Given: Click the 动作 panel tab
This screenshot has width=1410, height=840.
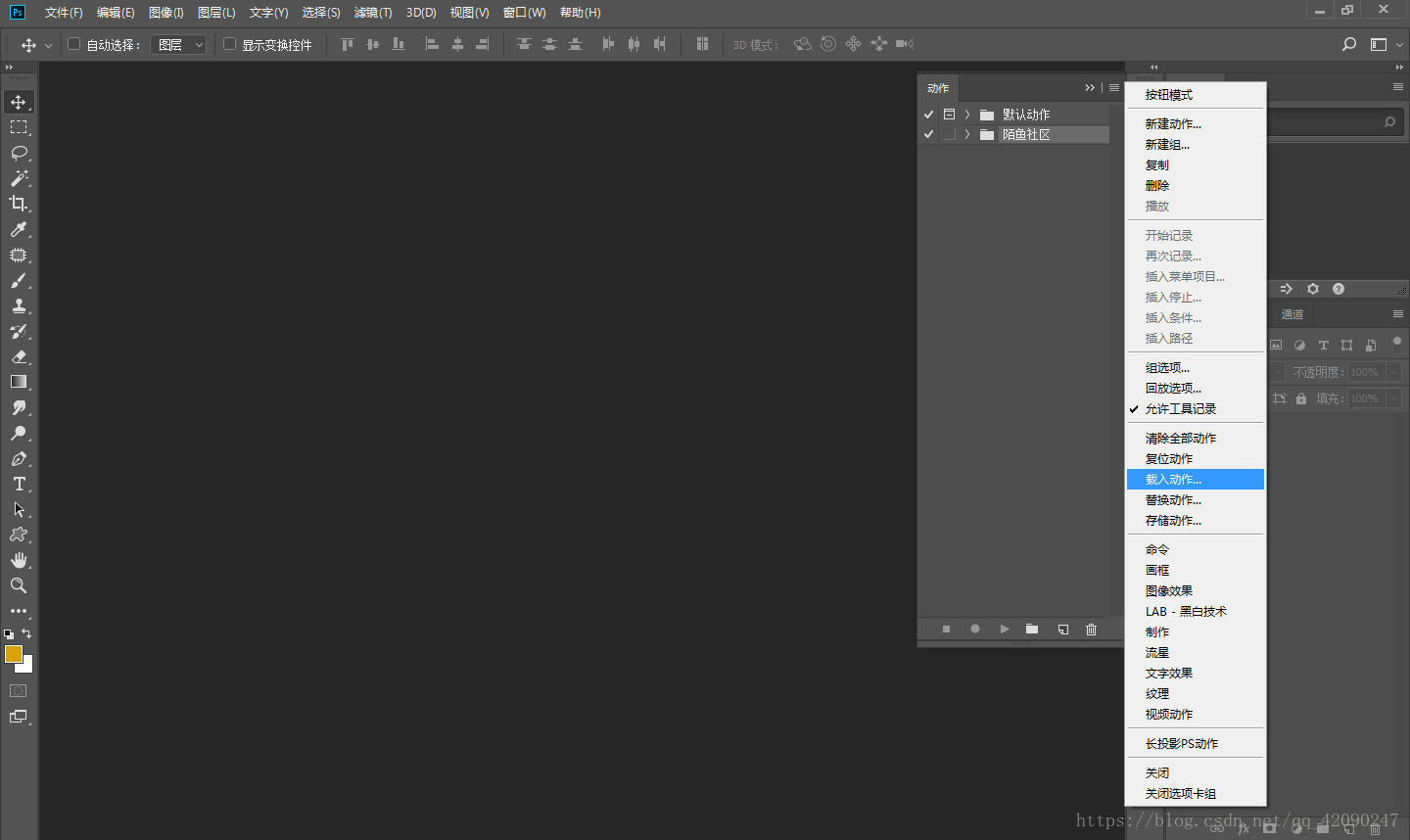Looking at the screenshot, I should coord(938,88).
